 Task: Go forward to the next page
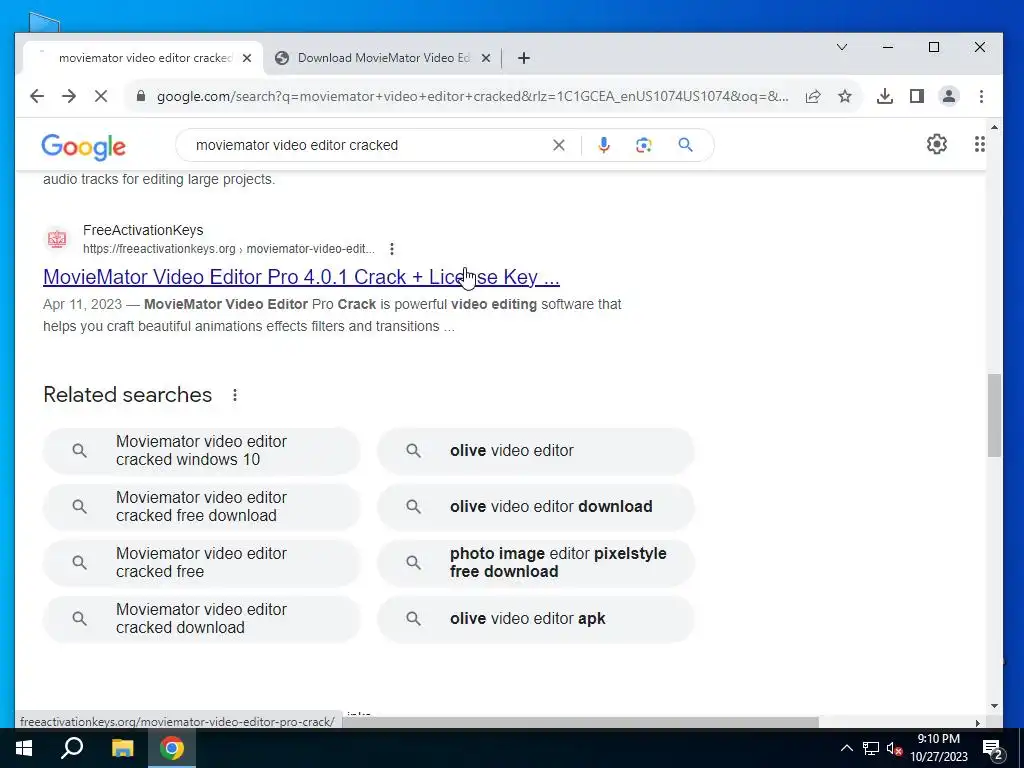coord(69,97)
